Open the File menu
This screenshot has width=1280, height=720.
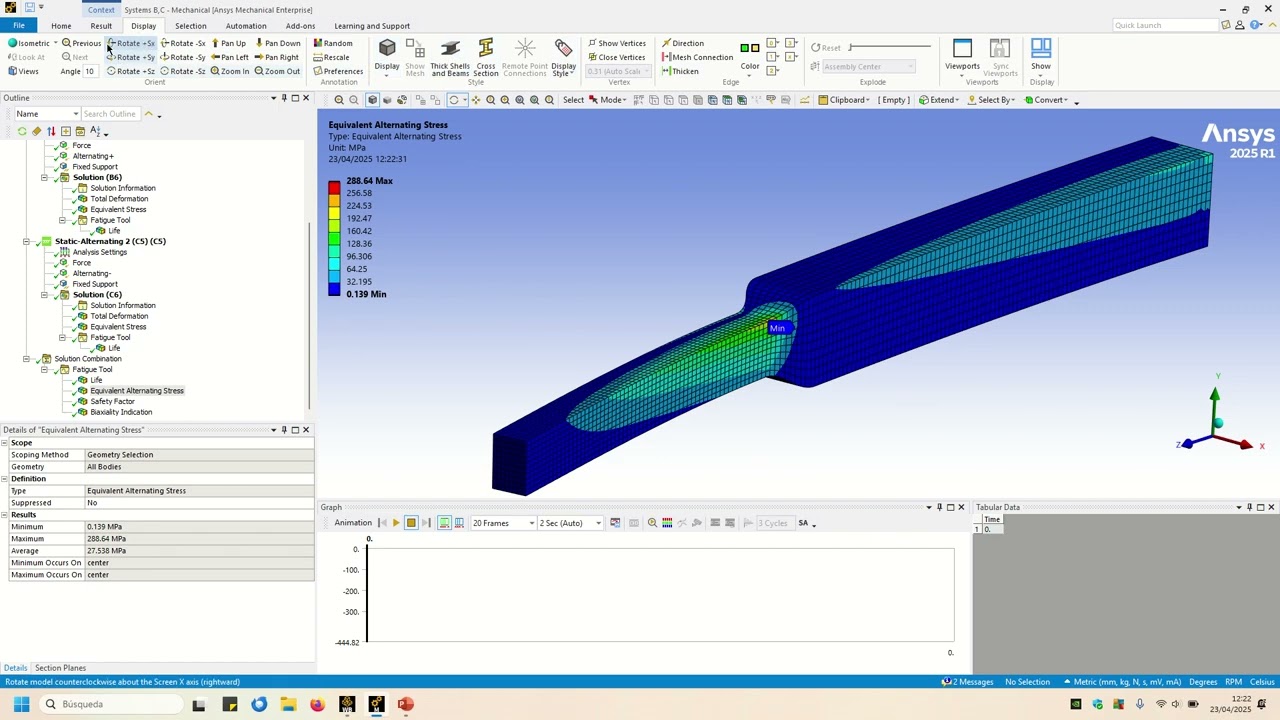[x=18, y=26]
